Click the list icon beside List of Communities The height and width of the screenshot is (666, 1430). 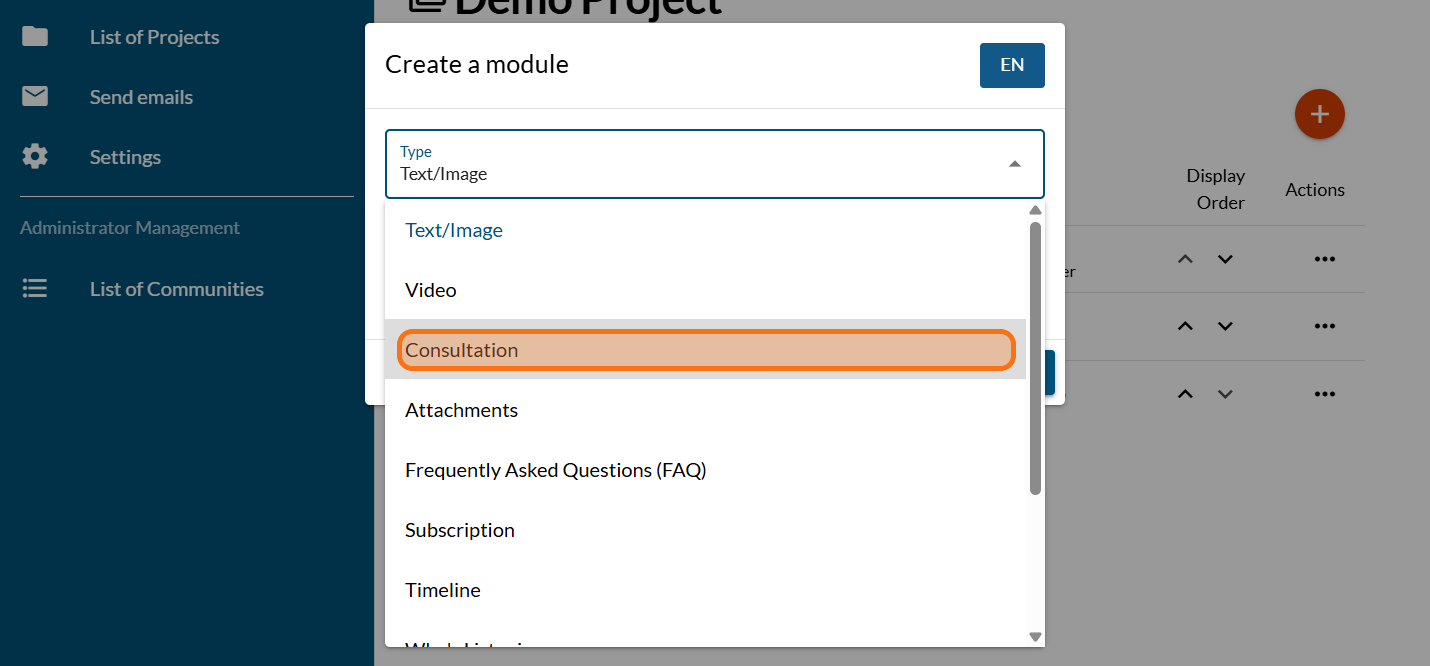[x=35, y=289]
